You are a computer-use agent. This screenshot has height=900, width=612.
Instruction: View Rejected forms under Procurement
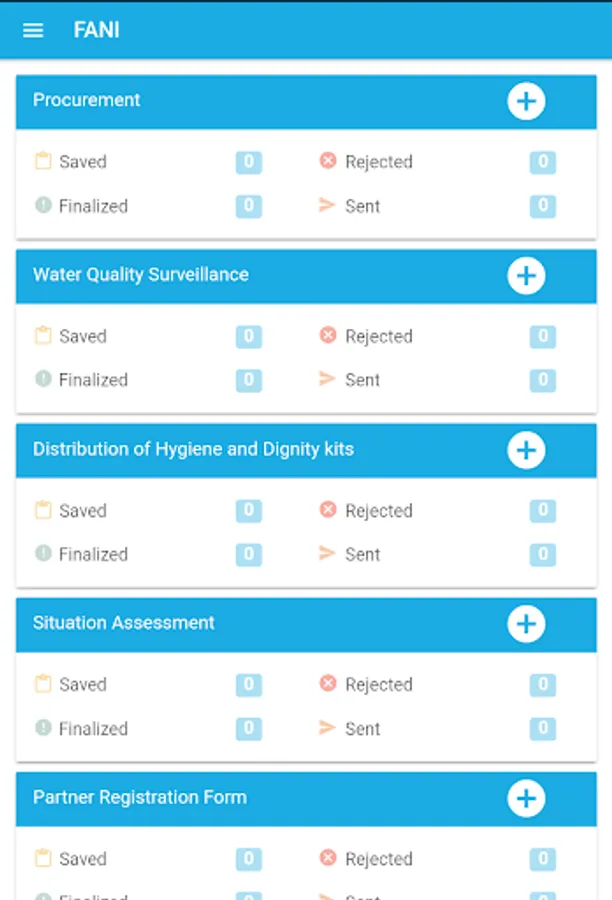[x=378, y=162]
